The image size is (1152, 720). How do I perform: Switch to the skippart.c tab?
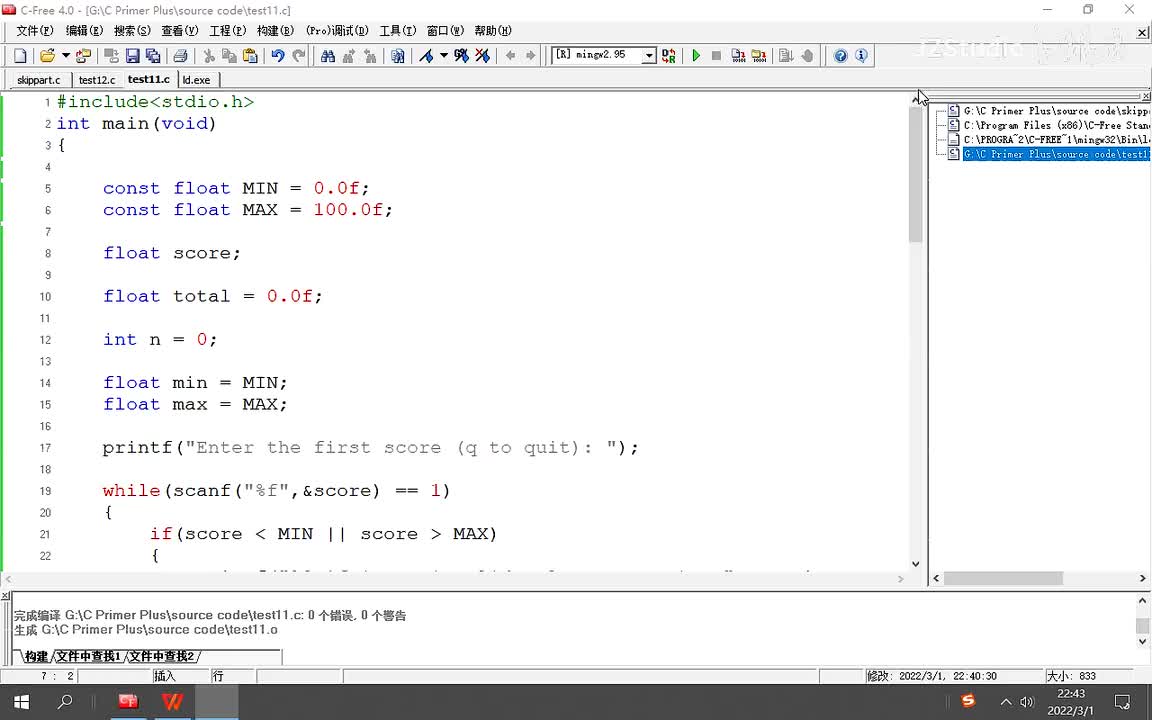tap(39, 80)
